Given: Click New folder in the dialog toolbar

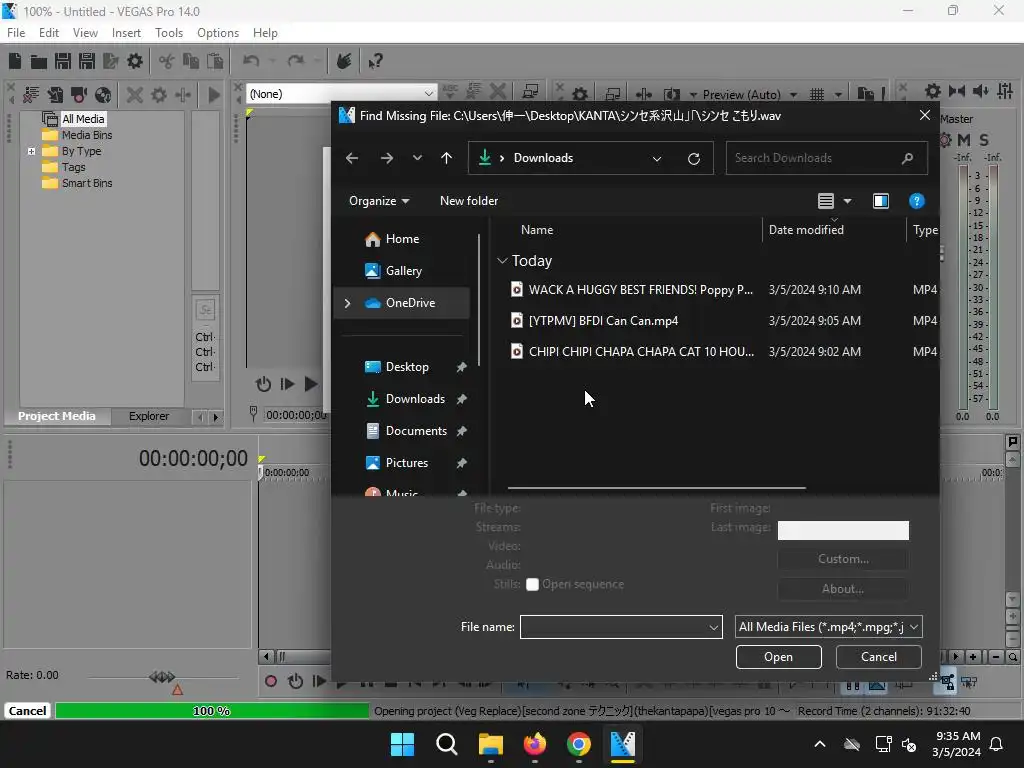Looking at the screenshot, I should [469, 201].
